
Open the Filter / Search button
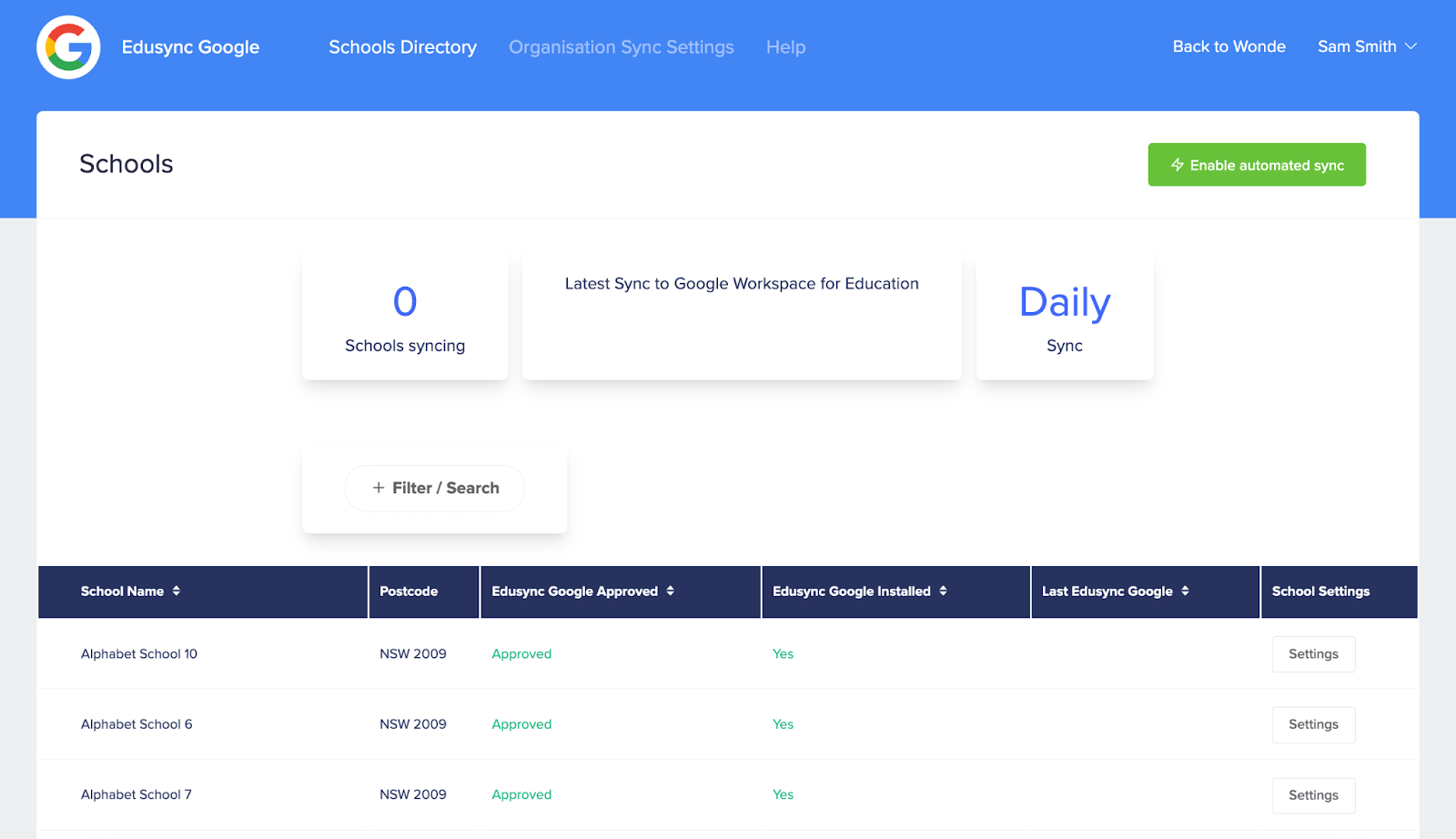pyautogui.click(x=435, y=488)
